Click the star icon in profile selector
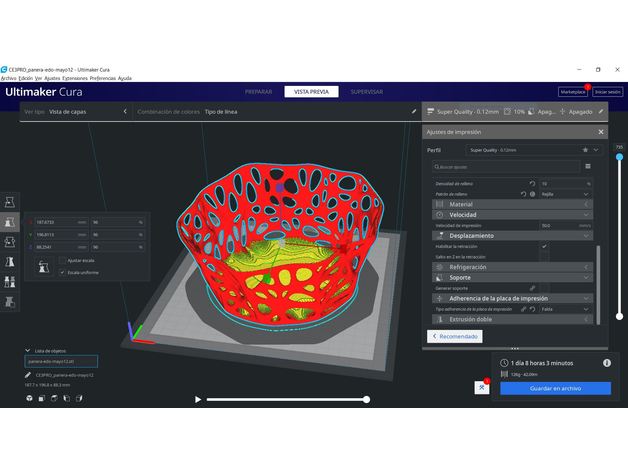 (x=585, y=150)
